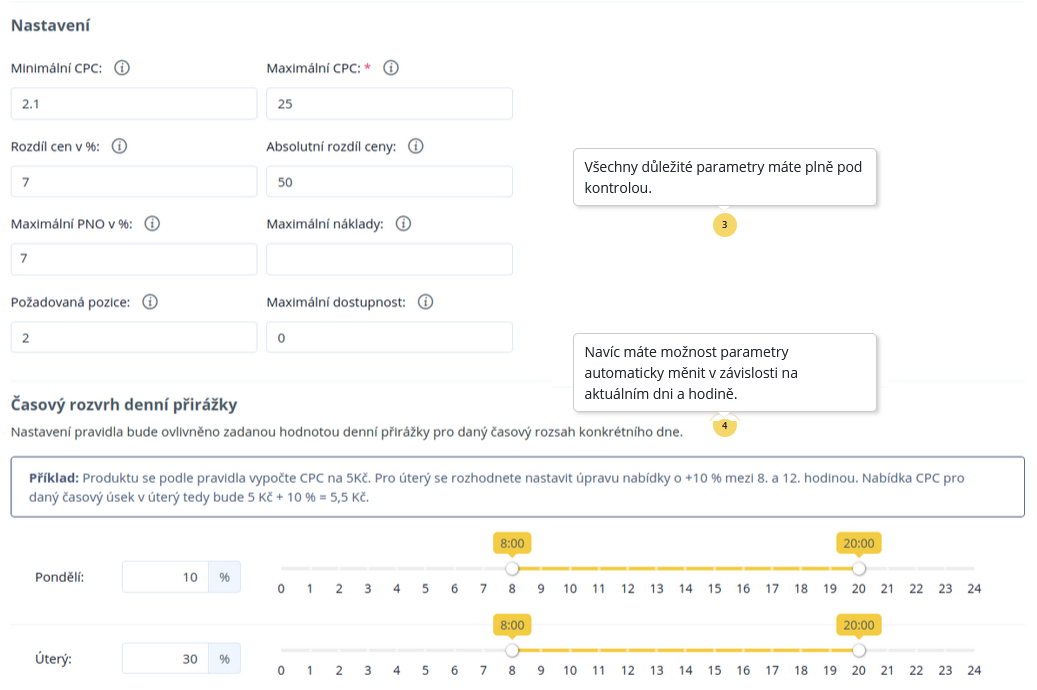Viewport: 1037px width, 690px height.
Task: Click Úterý slider start handle at 8:00
Action: [x=512, y=649]
